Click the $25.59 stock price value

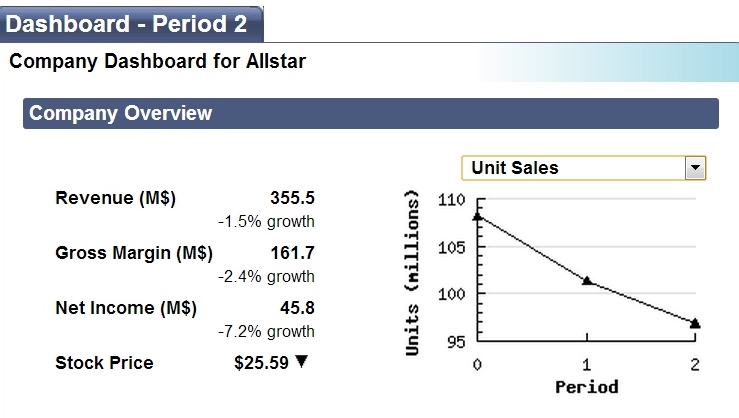[x=261, y=363]
